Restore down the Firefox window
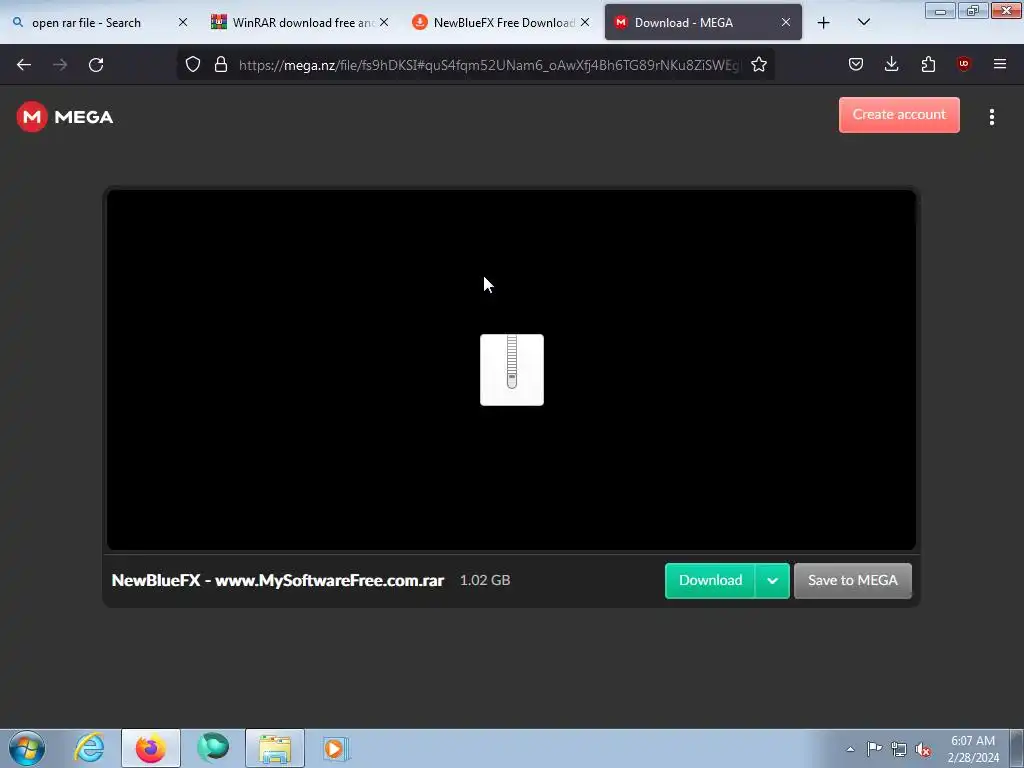This screenshot has width=1024, height=768. click(972, 10)
